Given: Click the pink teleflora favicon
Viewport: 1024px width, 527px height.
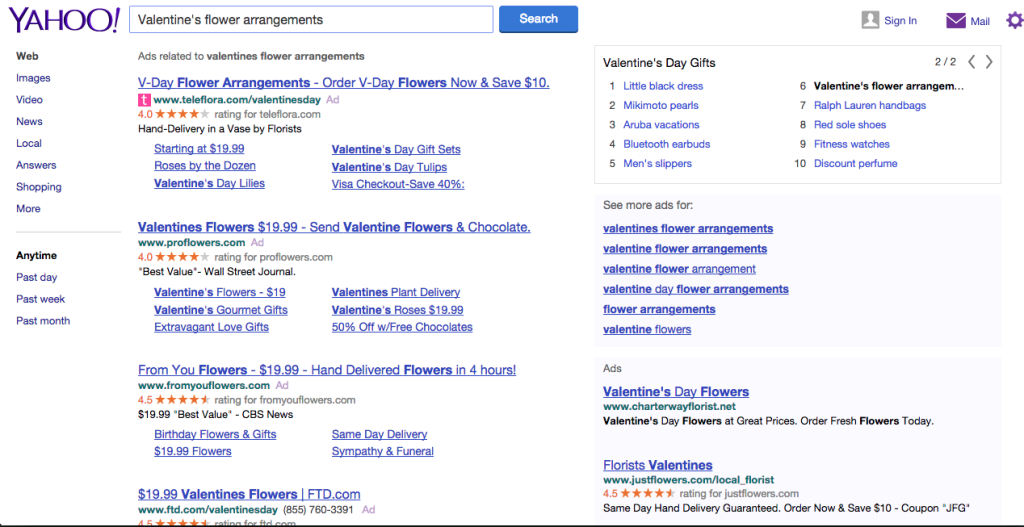Looking at the screenshot, I should 144,100.
